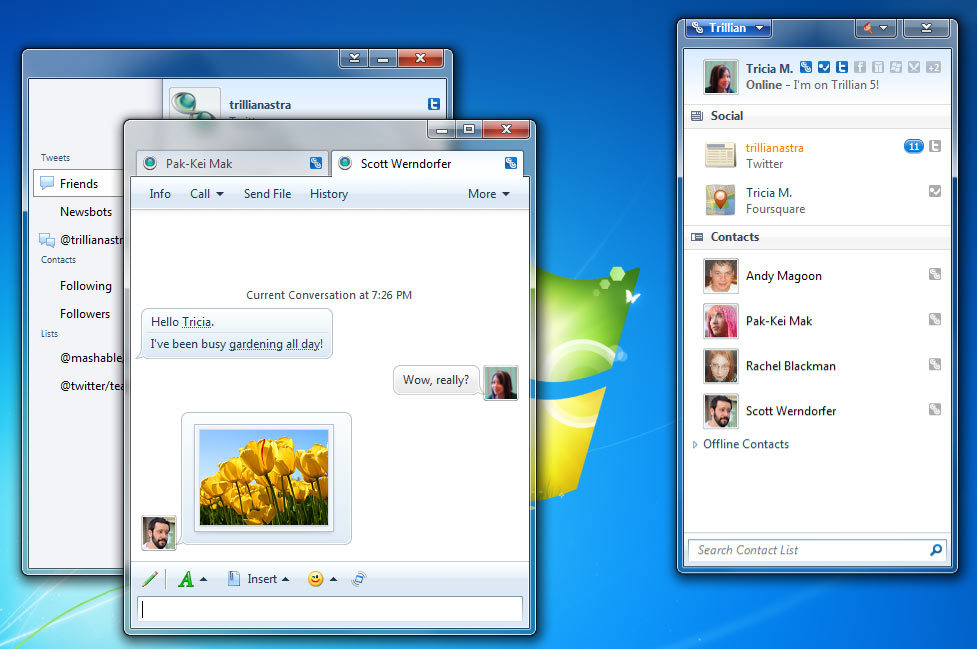
Task: Click the message input field
Action: (330, 609)
